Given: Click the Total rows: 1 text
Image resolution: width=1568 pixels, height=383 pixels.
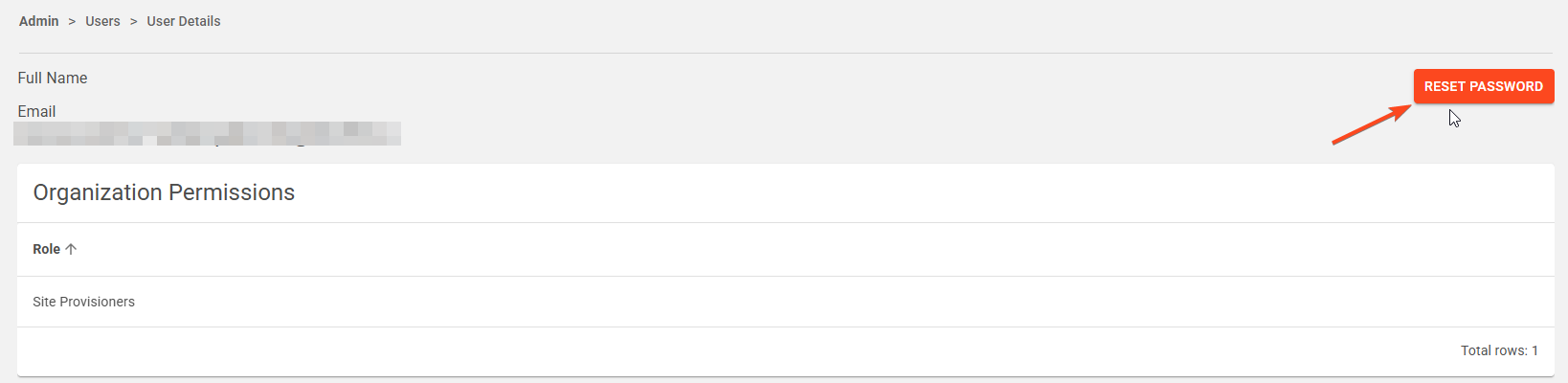Looking at the screenshot, I should coord(1498,350).
